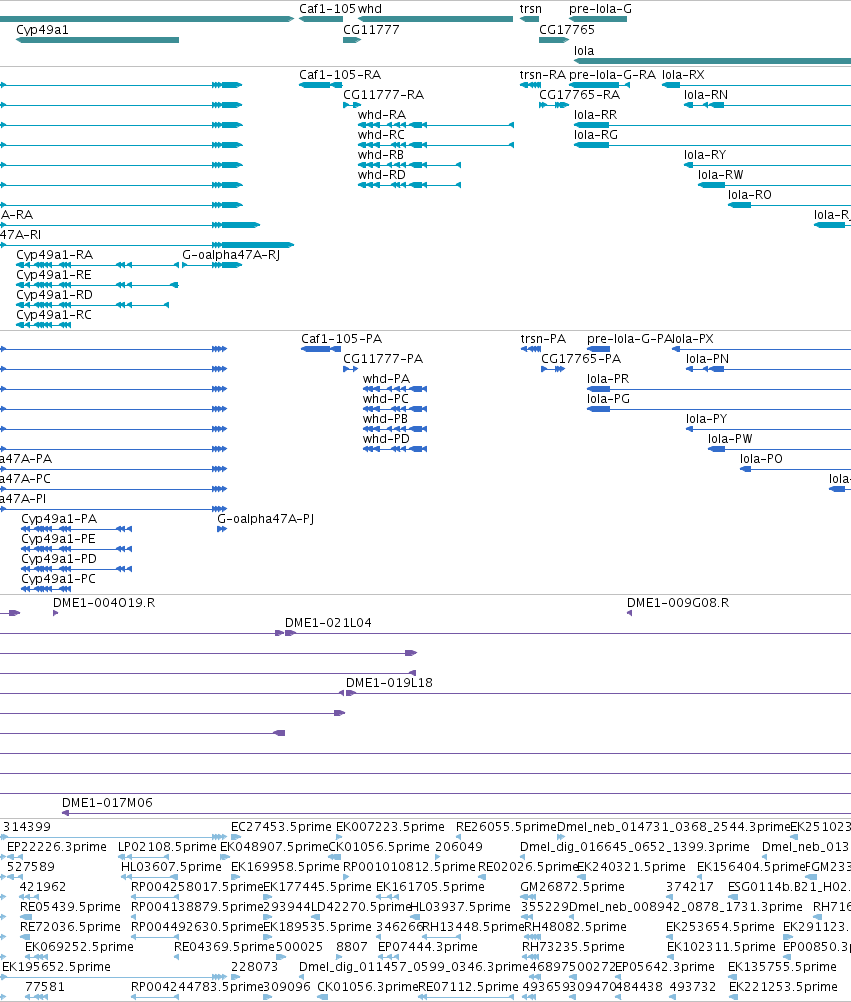The image size is (851, 1002).
Task: Select protein CG11777-PA label
Action: (x=383, y=359)
